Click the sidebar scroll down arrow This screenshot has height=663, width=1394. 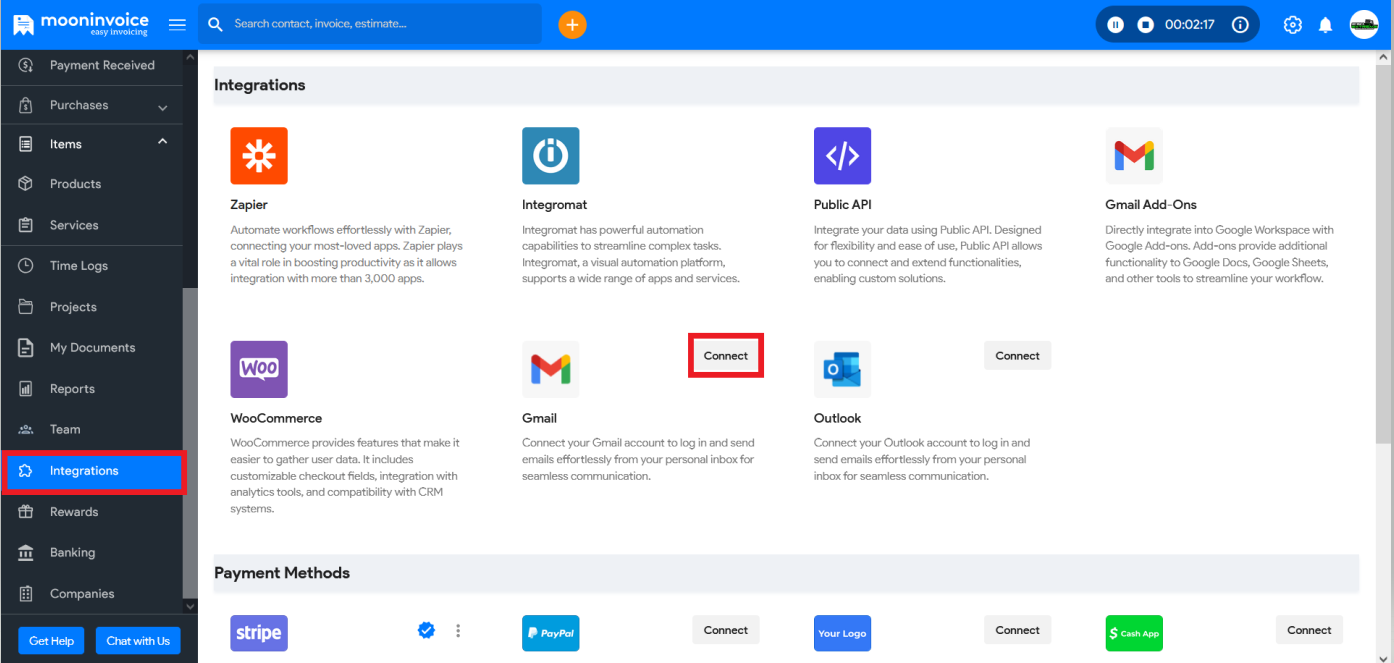point(190,607)
